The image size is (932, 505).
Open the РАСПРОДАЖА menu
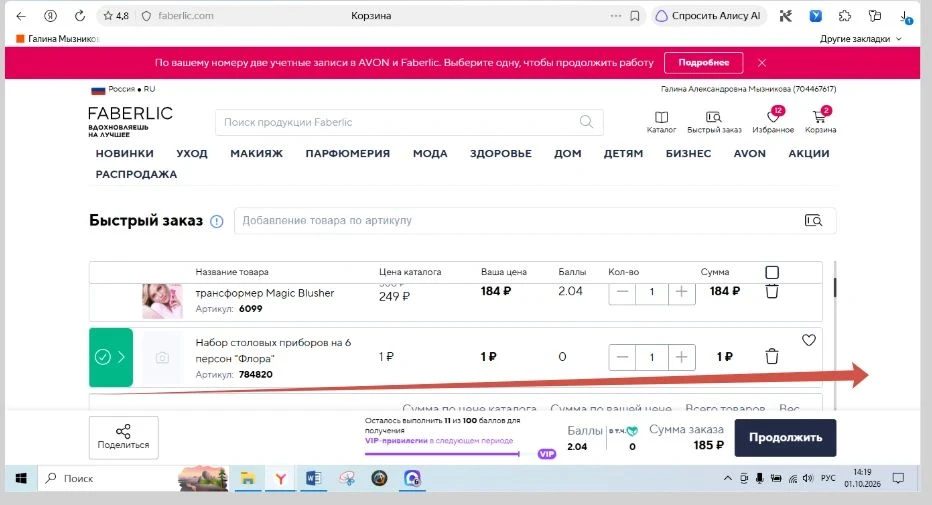point(136,174)
